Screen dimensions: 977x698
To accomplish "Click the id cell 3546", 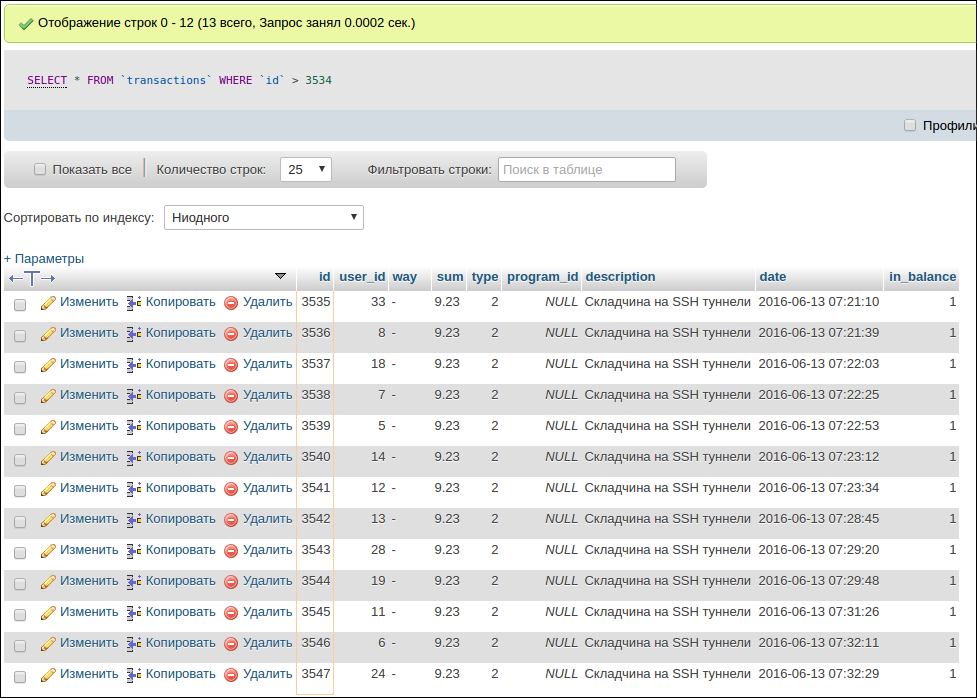I will coord(316,643).
